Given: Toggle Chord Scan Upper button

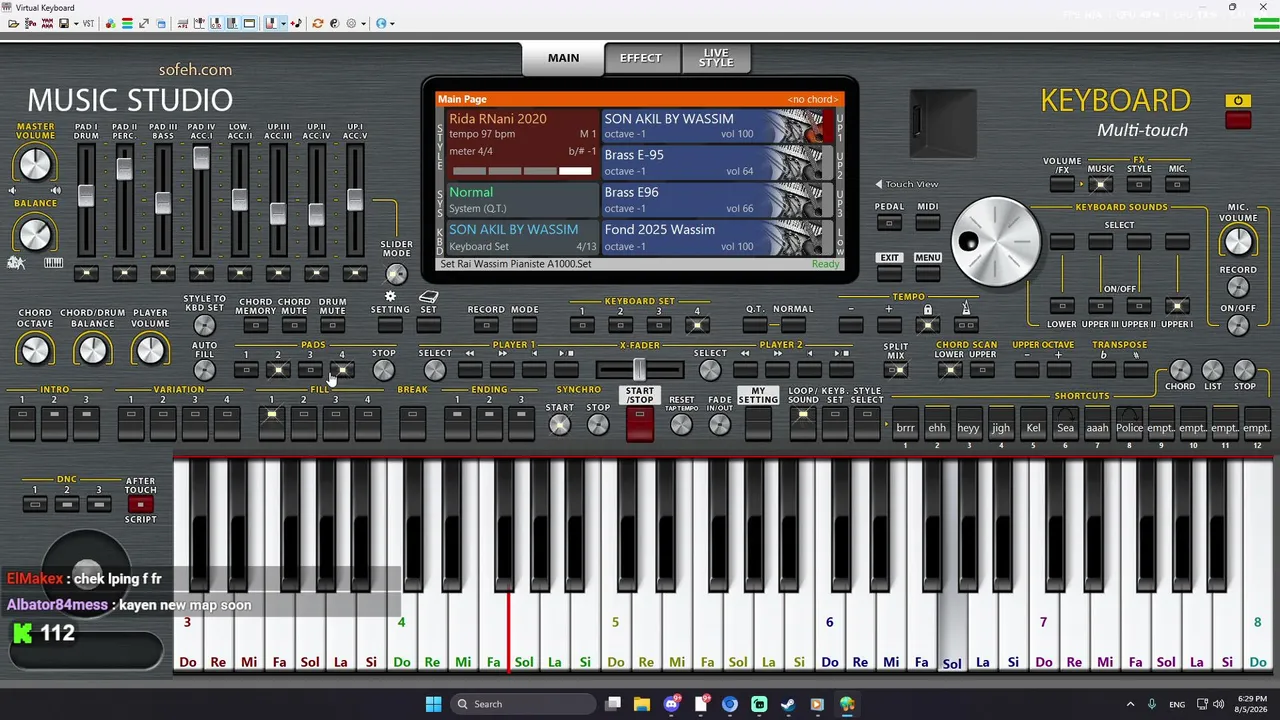Looking at the screenshot, I should pyautogui.click(x=982, y=370).
